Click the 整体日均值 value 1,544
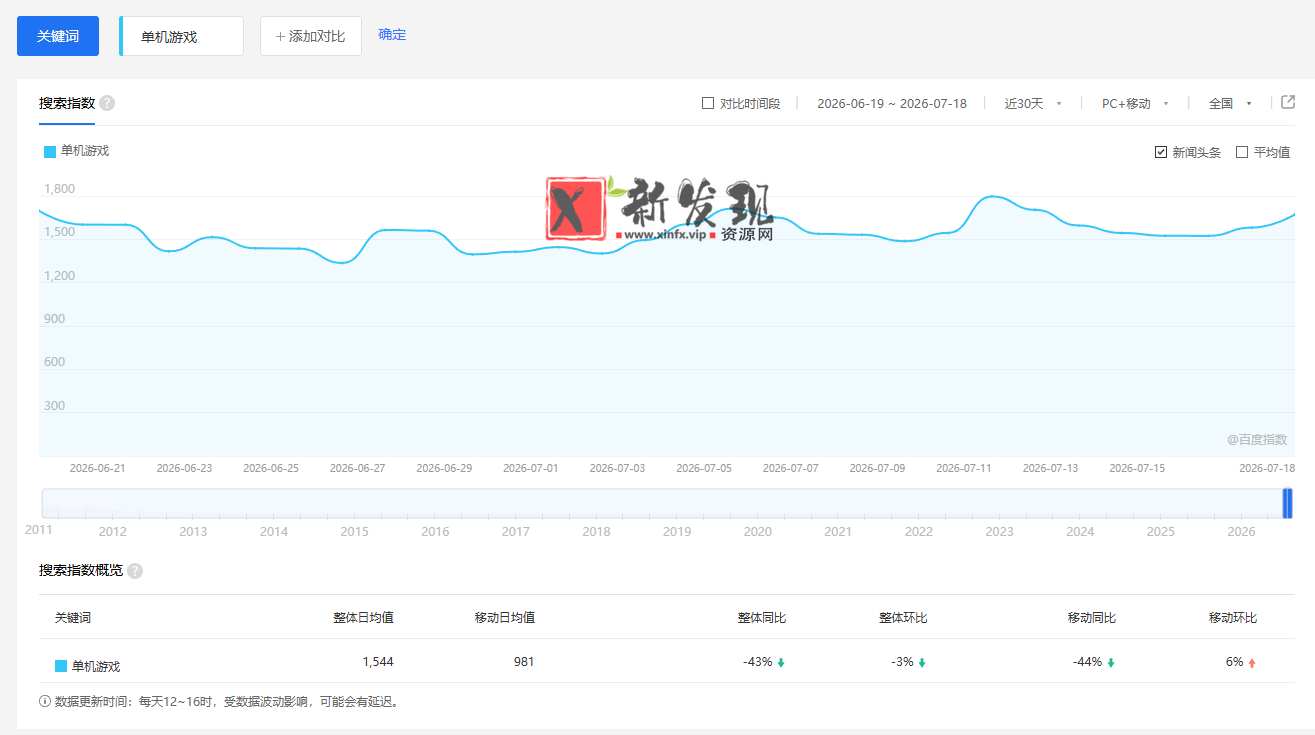Viewport: 1315px width, 735px height. coord(378,662)
